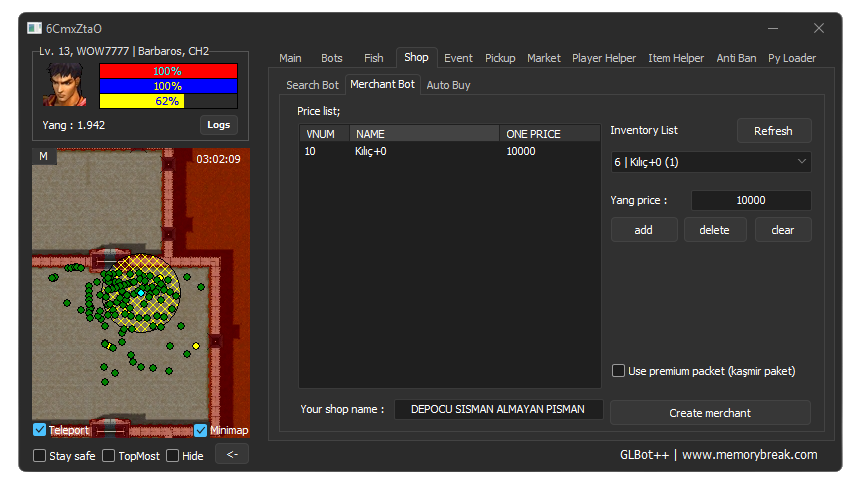Select the Merchant Bot subtab
This screenshot has width=857, height=498.
pyautogui.click(x=382, y=84)
